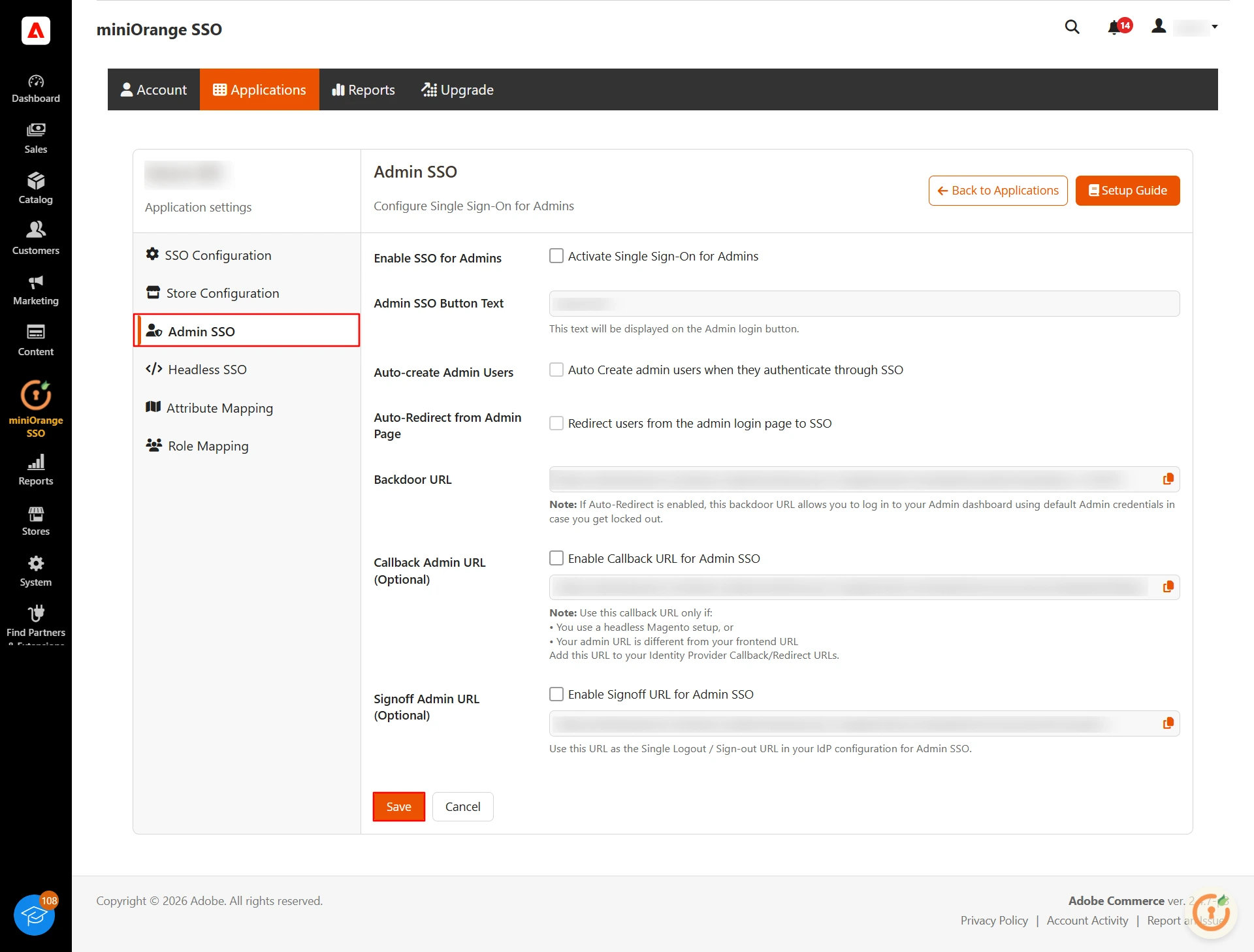Viewport: 1254px width, 952px height.
Task: Save the Admin SSO settings
Action: (x=399, y=806)
